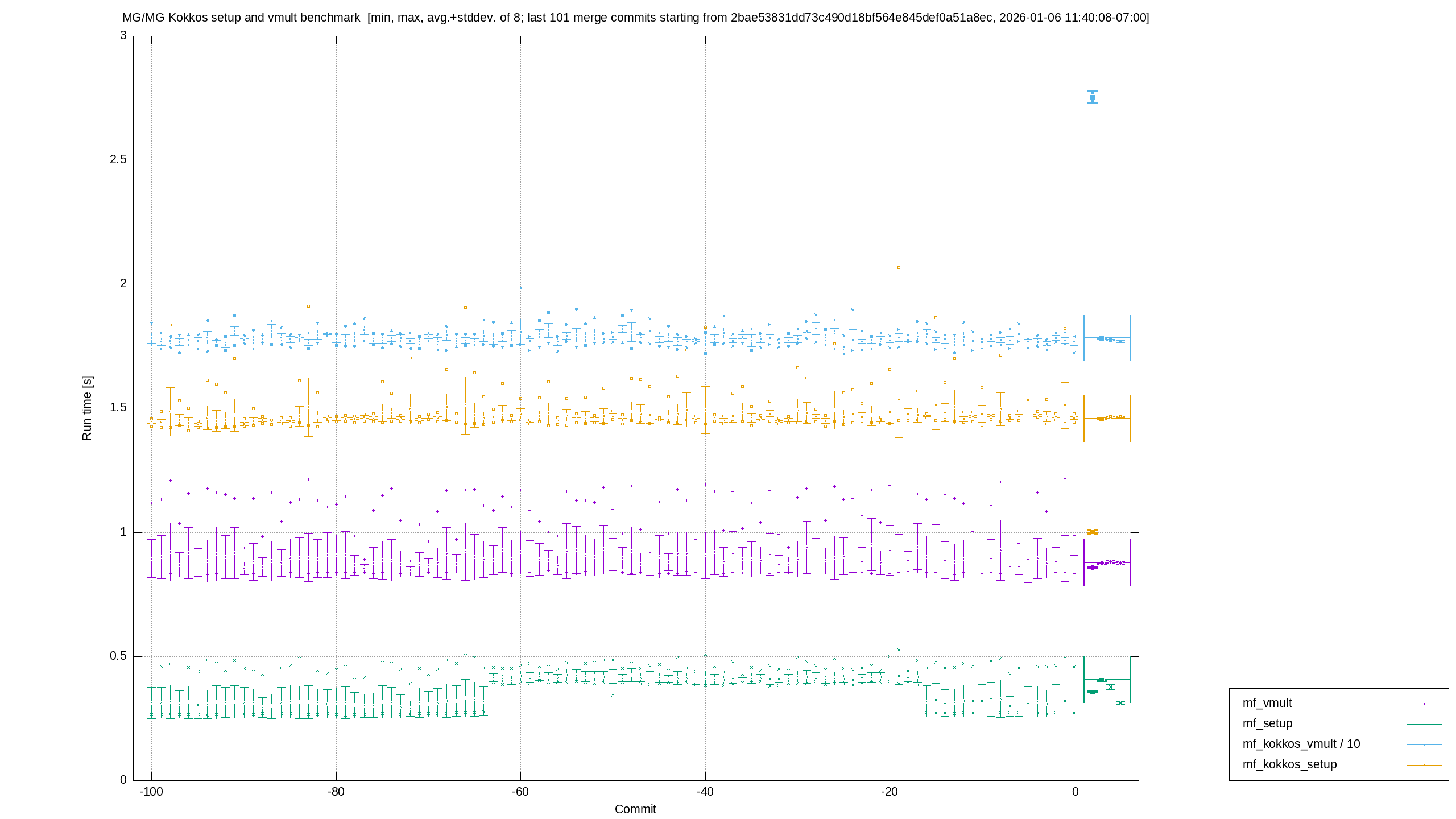Viewport: 1456px width, 819px height.
Task: Click the orange outlier point near 2.07
Action: tap(899, 267)
